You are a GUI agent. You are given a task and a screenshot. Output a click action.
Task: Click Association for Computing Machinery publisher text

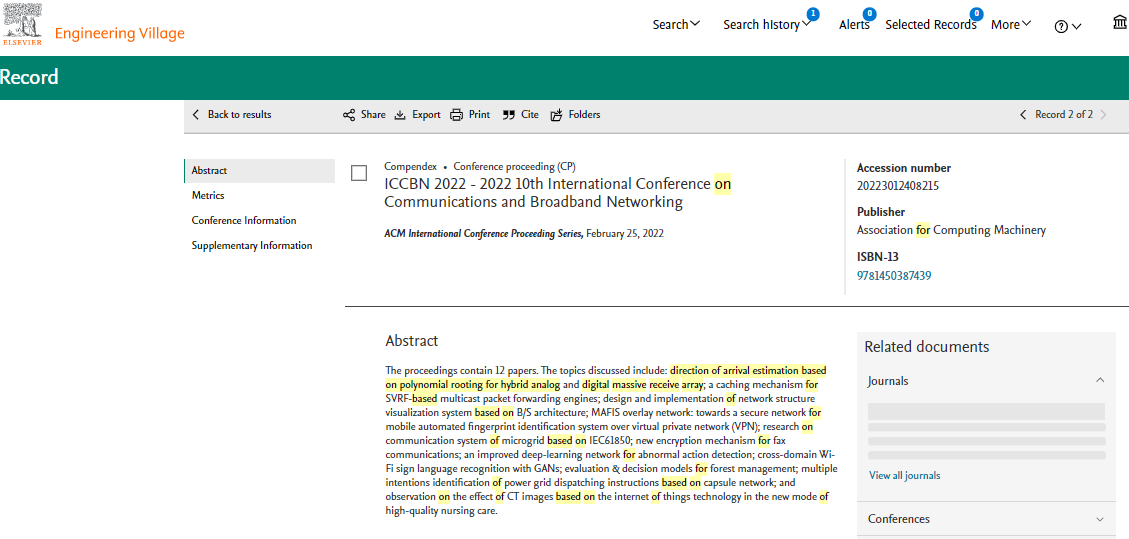click(951, 230)
